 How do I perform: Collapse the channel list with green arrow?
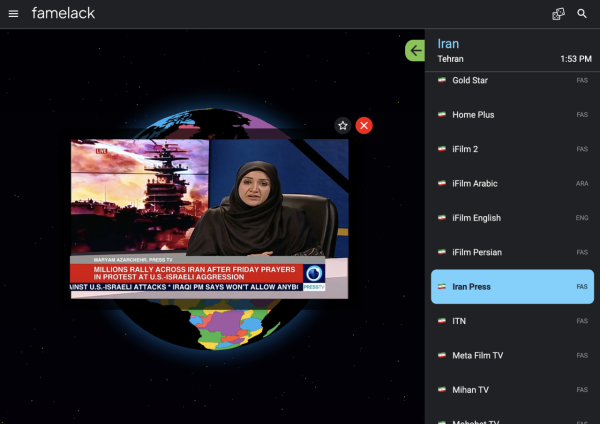415,50
